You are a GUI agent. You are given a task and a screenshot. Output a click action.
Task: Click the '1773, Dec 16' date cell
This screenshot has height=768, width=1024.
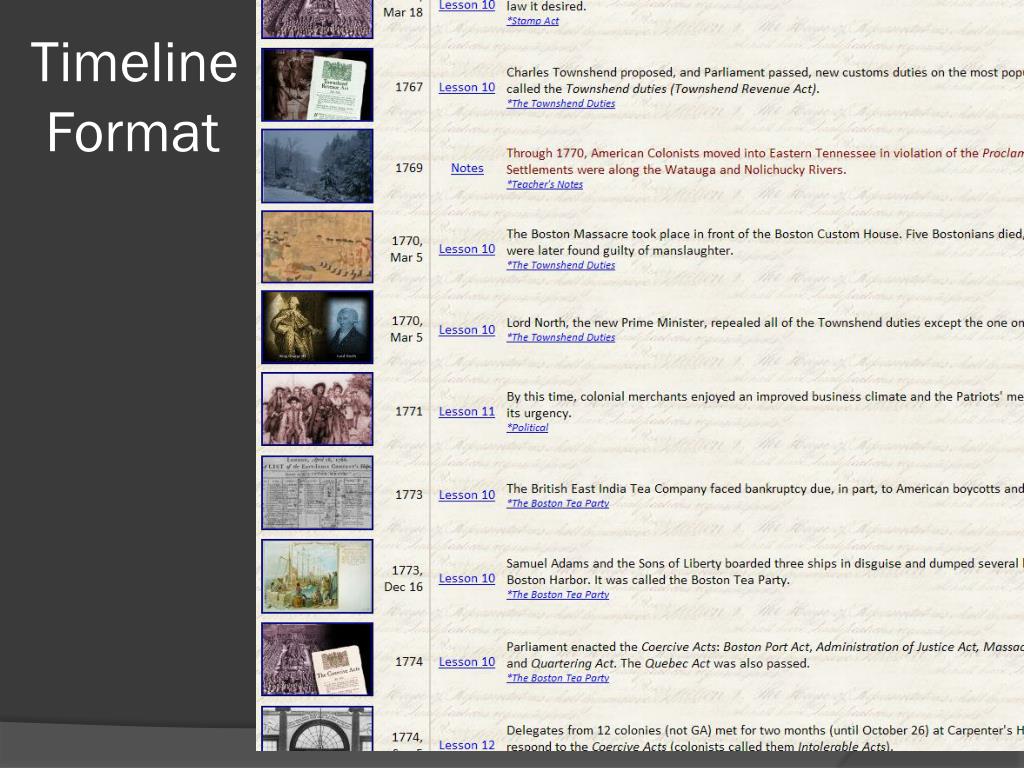(404, 579)
